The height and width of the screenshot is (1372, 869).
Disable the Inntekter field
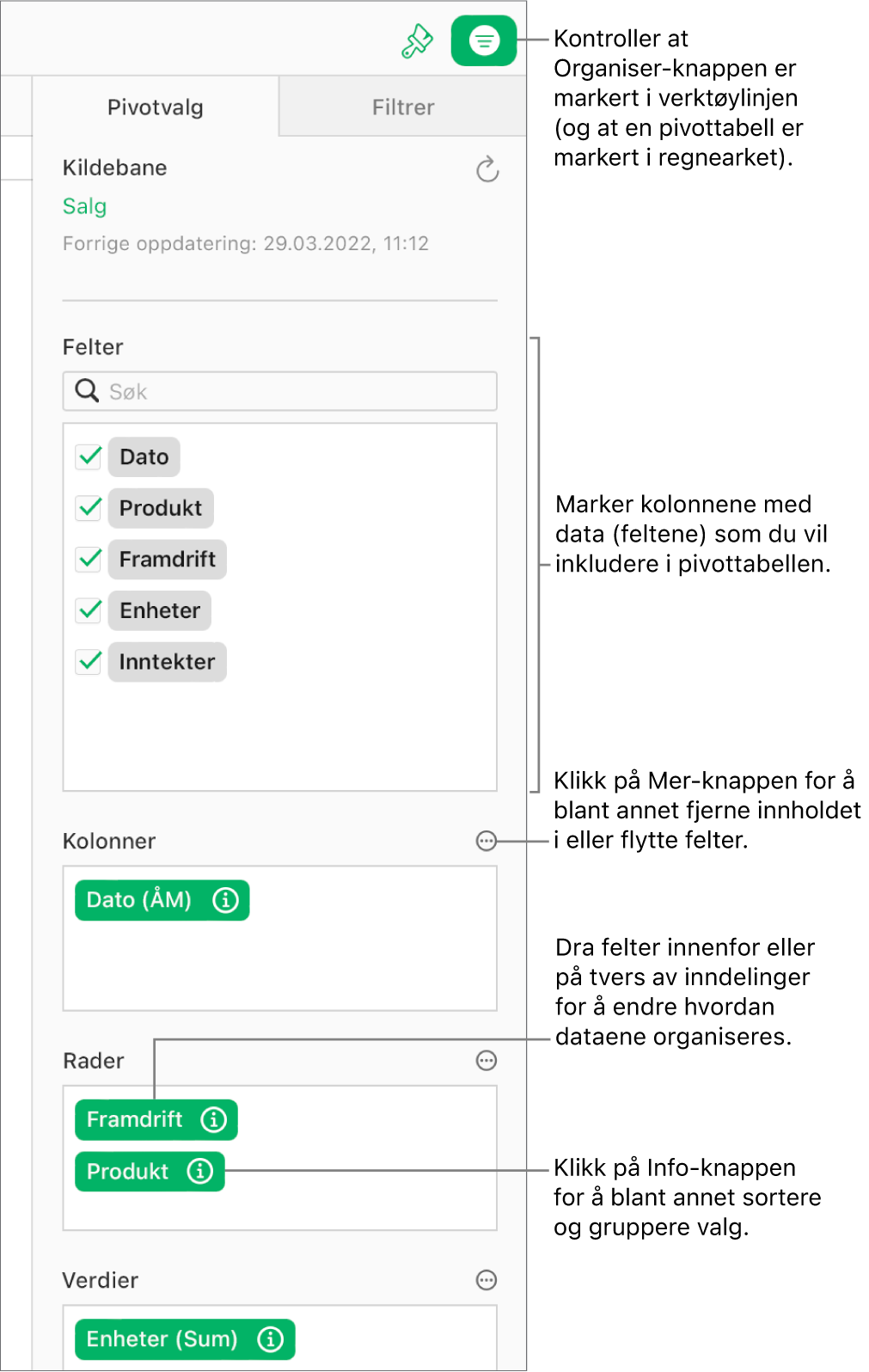tap(87, 662)
